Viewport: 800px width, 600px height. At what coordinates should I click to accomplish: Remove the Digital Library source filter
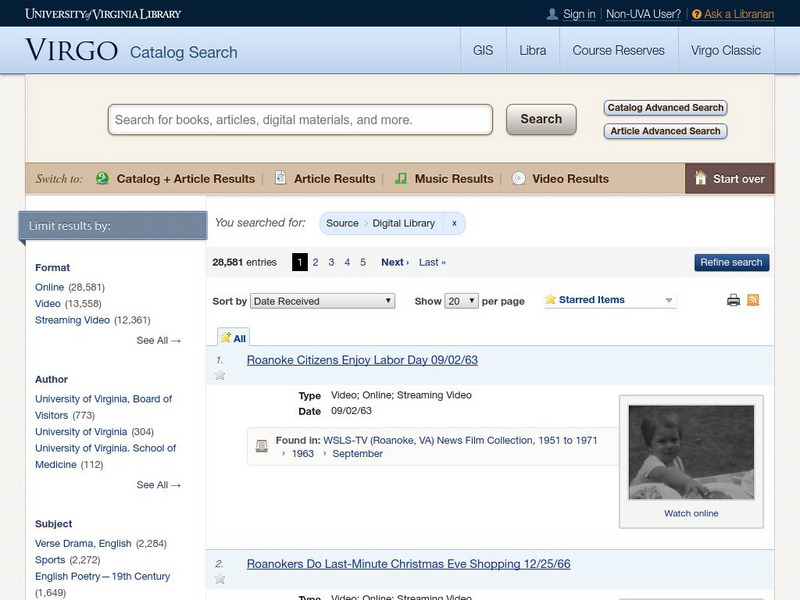click(x=454, y=223)
